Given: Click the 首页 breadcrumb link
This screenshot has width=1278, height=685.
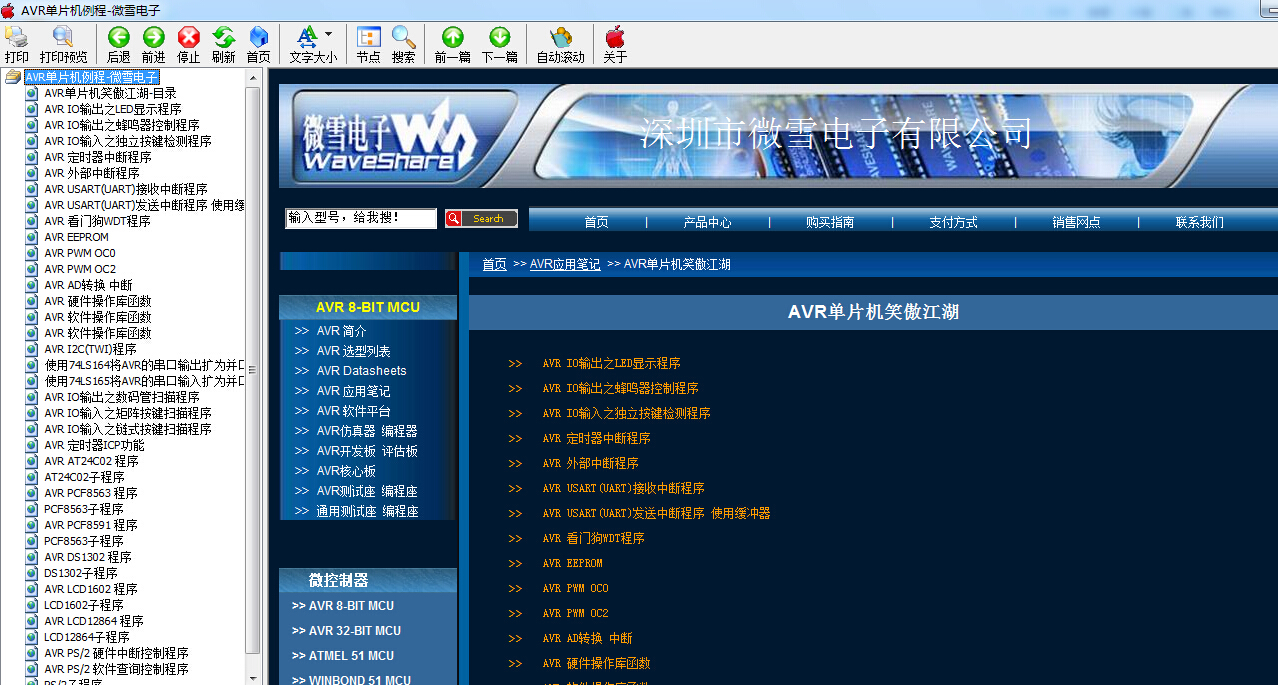Looking at the screenshot, I should coord(494,264).
